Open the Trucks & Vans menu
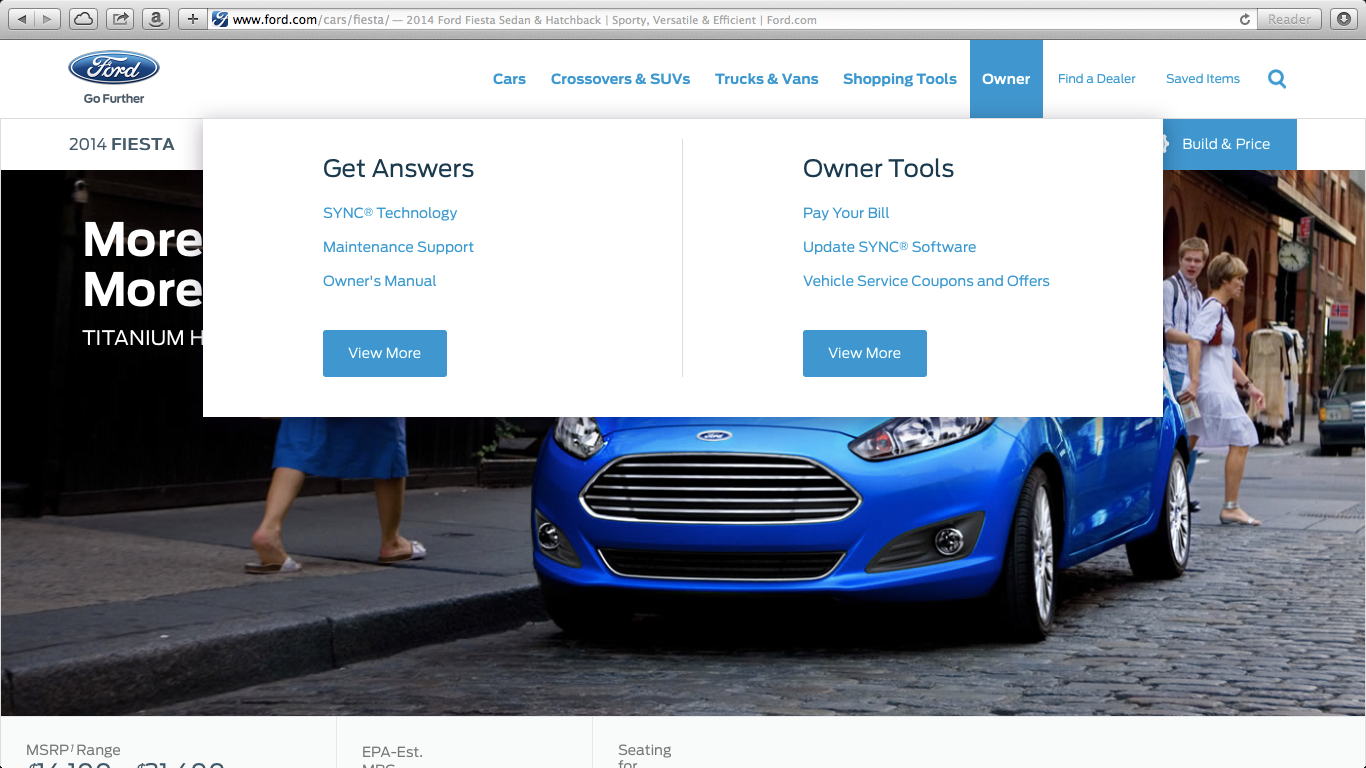1366x768 pixels. point(766,79)
